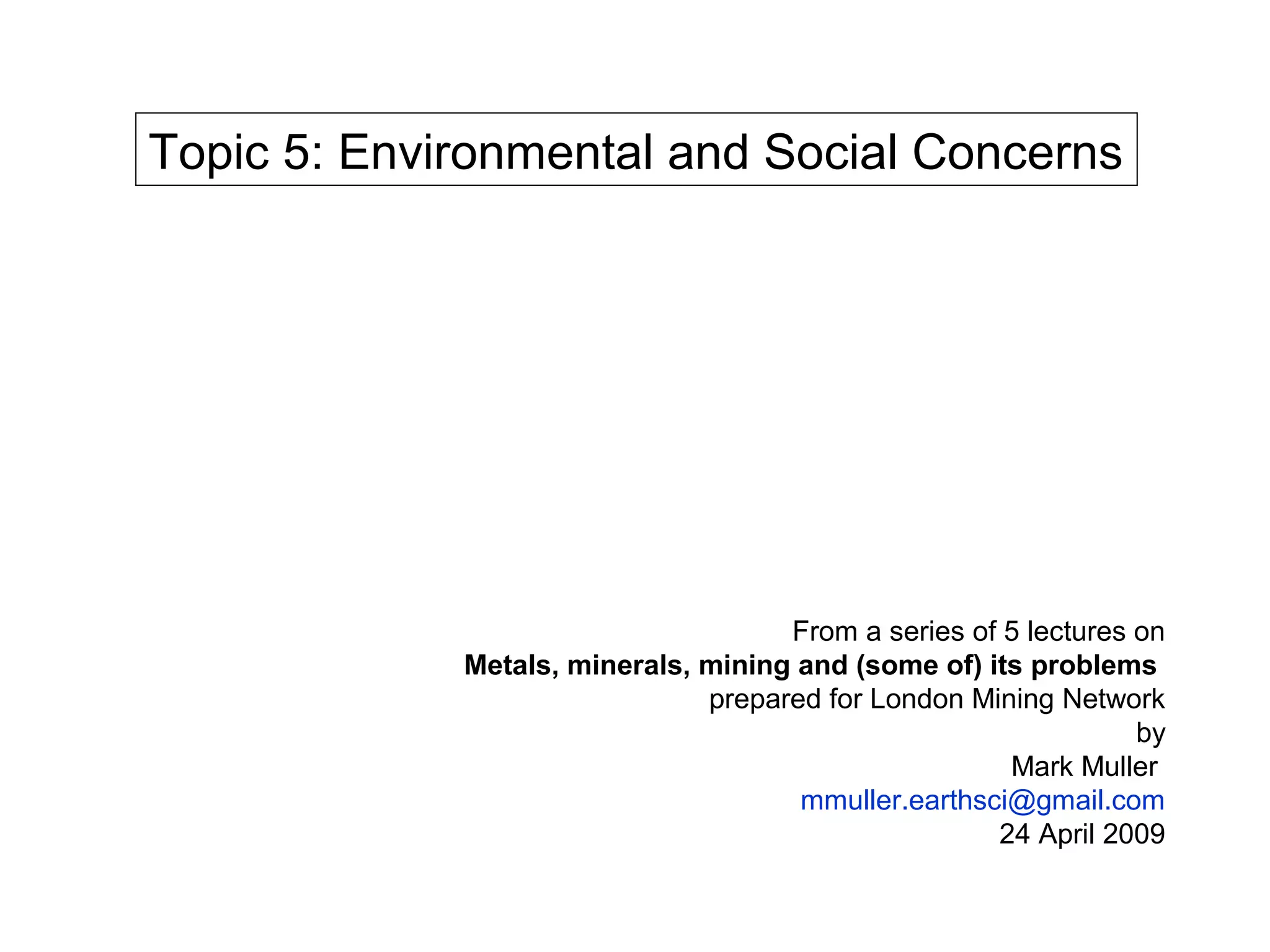This screenshot has height=952, width=1270.
Task: Click the date "24 April 2009"
Action: coord(1081,834)
